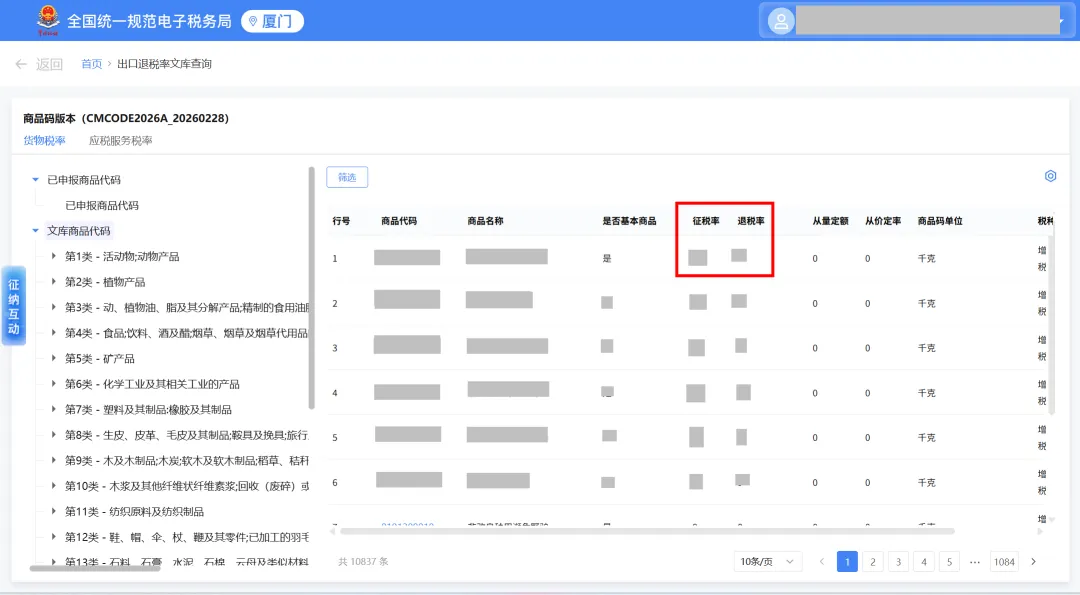Select 第12类 鞋、帽、伞 tree item
The width and height of the screenshot is (1080, 595).
[x=187, y=536]
